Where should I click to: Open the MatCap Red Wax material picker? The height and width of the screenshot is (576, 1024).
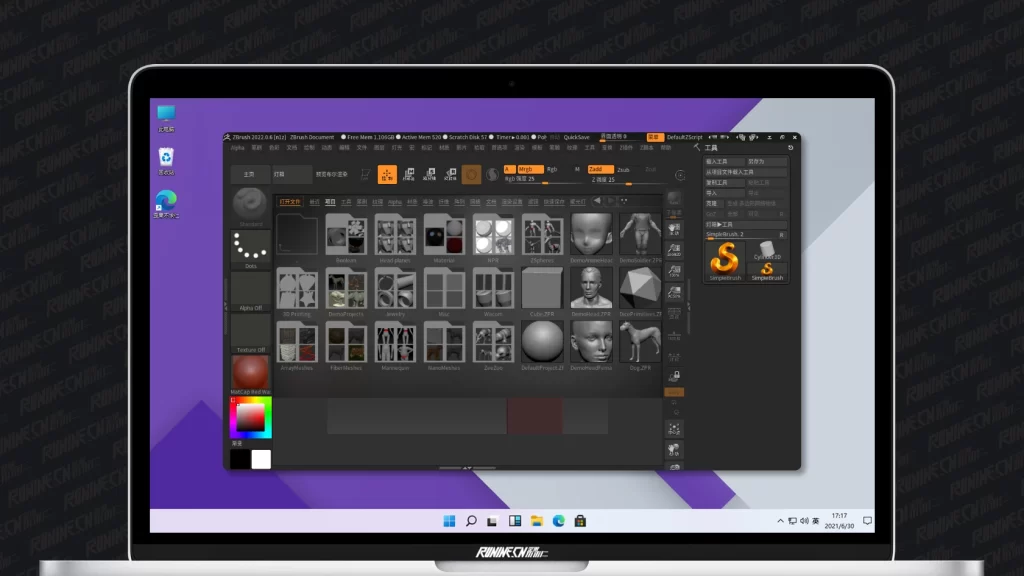click(x=250, y=374)
